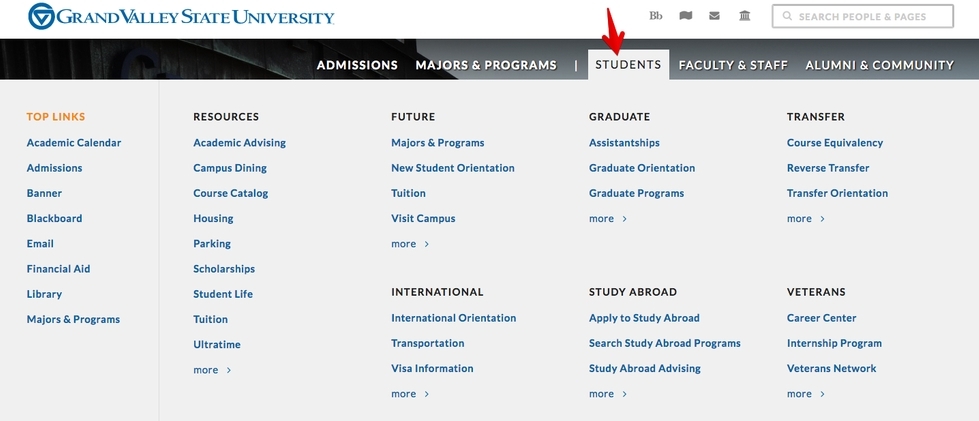Screen dimensions: 979x421
Task: Expand 'more' under Graduate section
Action: [608, 219]
